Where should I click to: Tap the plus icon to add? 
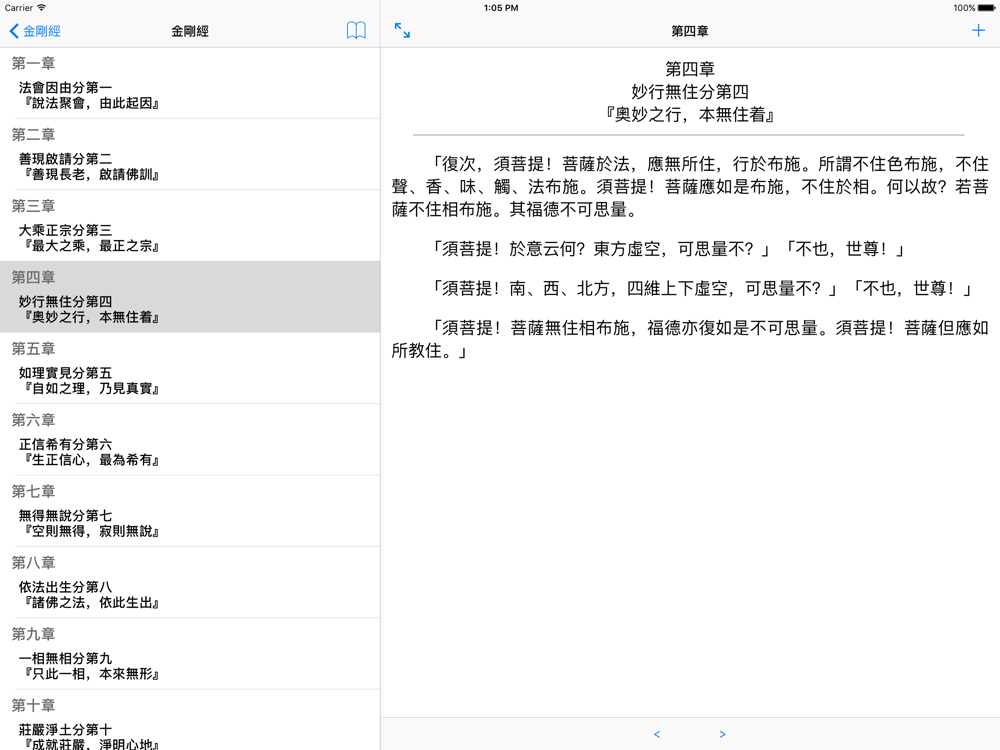[x=978, y=30]
